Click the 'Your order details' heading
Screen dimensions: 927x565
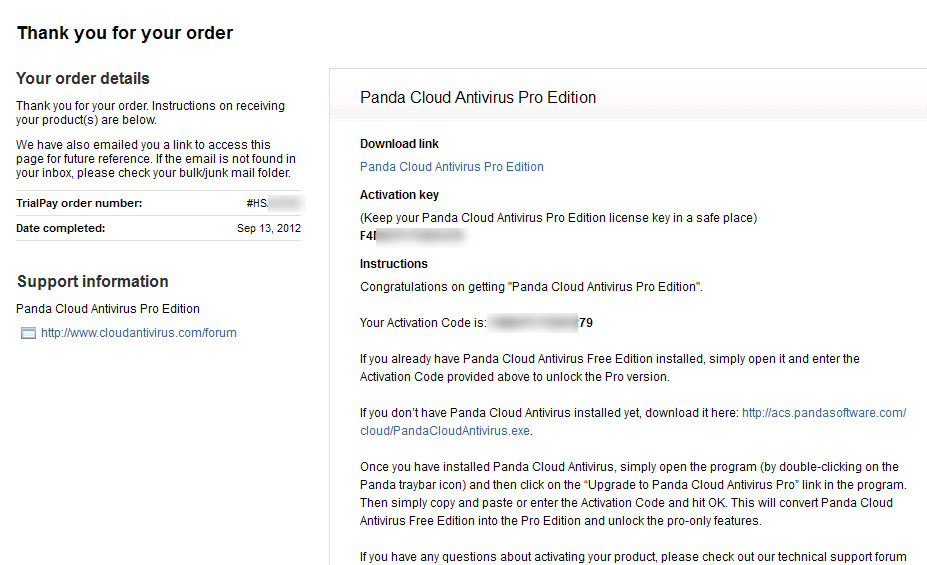(x=83, y=79)
